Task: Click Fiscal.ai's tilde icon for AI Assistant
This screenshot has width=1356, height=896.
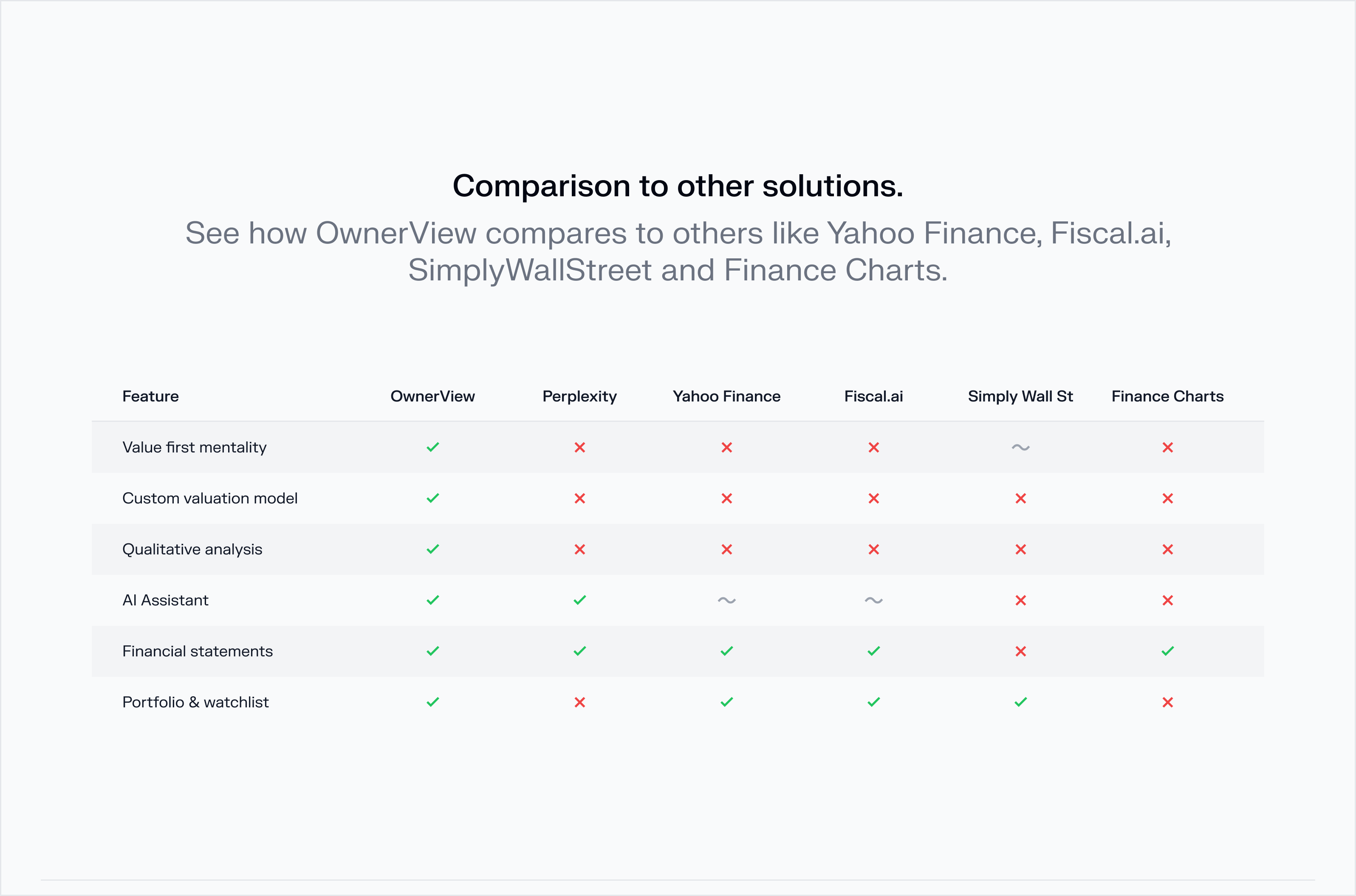Action: tap(873, 600)
